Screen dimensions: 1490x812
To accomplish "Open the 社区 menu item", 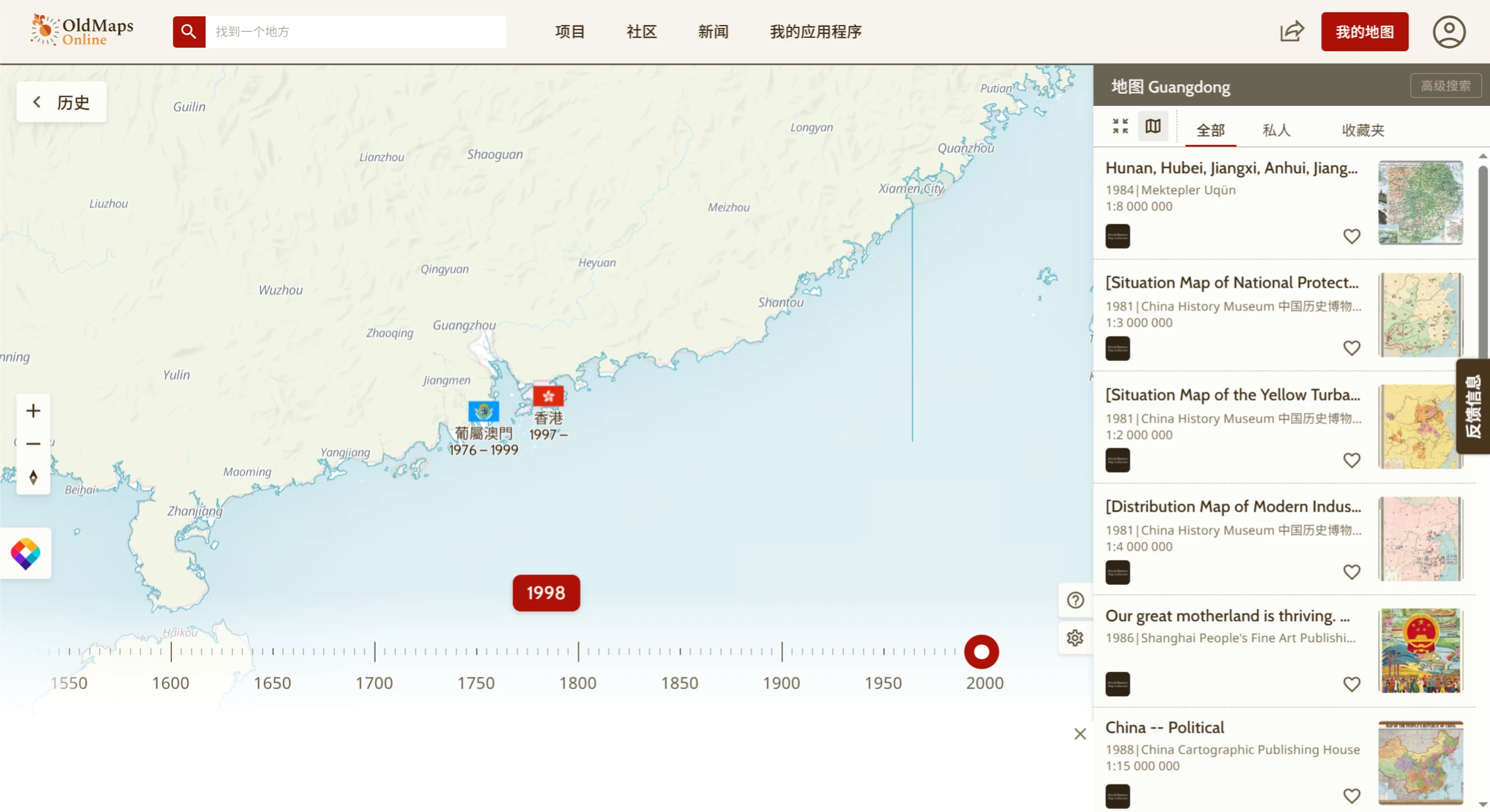I will (641, 31).
